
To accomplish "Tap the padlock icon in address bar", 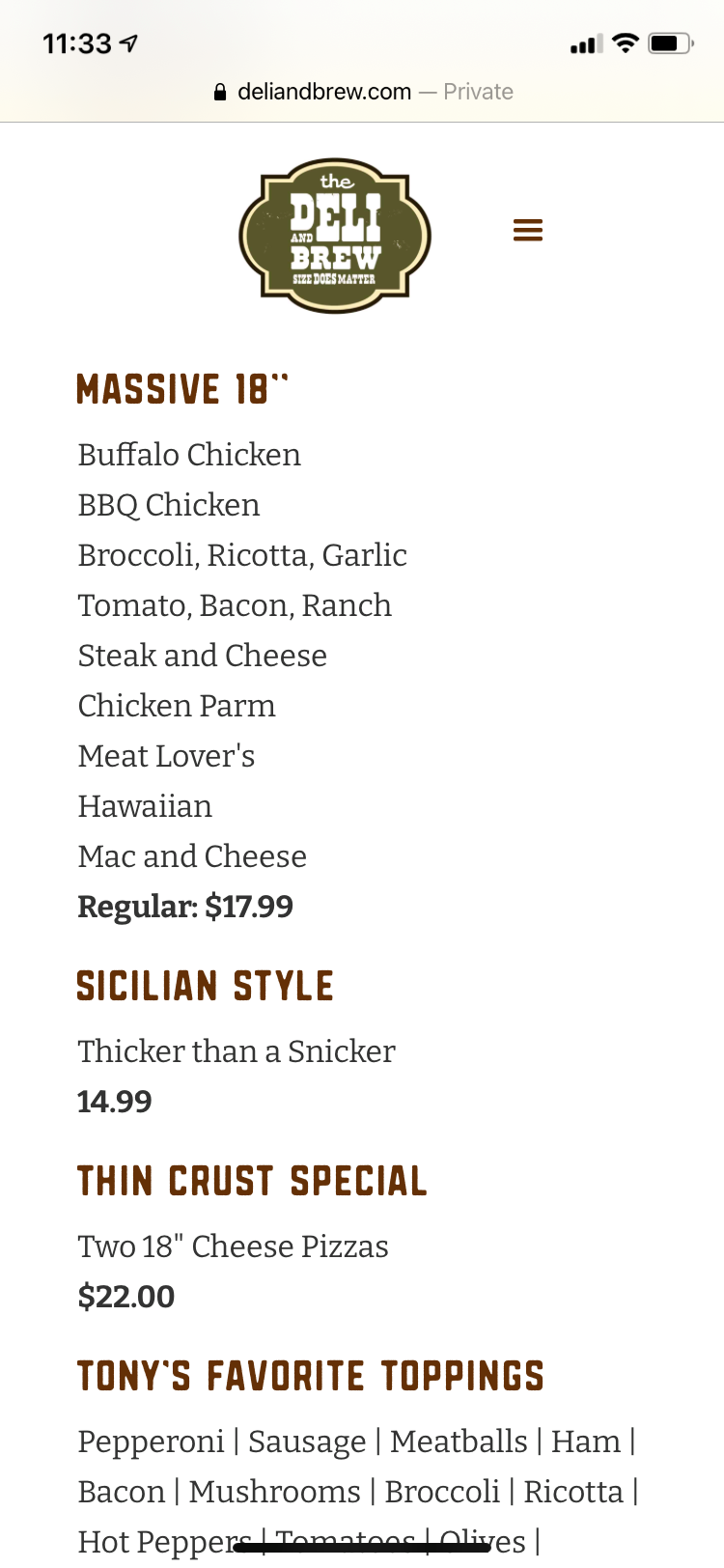I will point(220,93).
